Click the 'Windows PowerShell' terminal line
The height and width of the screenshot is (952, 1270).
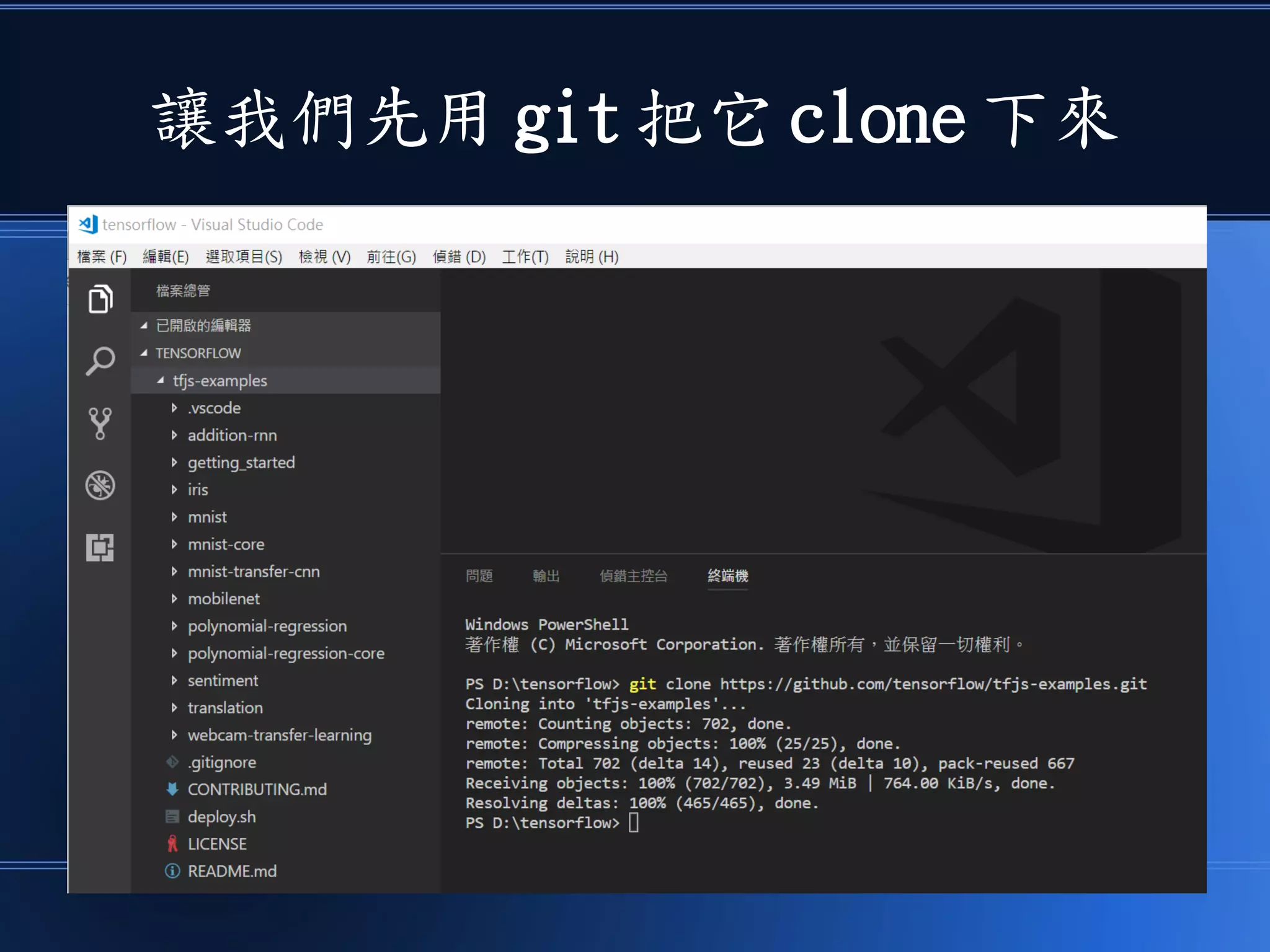(x=547, y=624)
